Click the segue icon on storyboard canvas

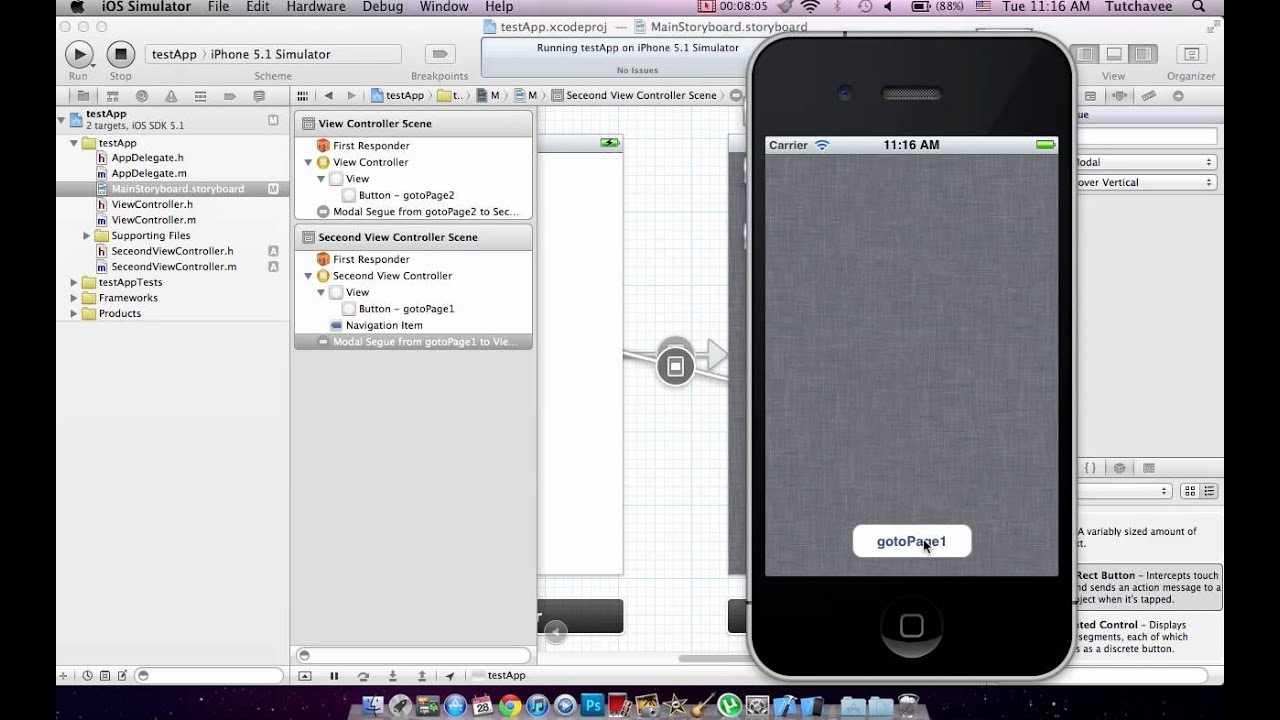[675, 367]
